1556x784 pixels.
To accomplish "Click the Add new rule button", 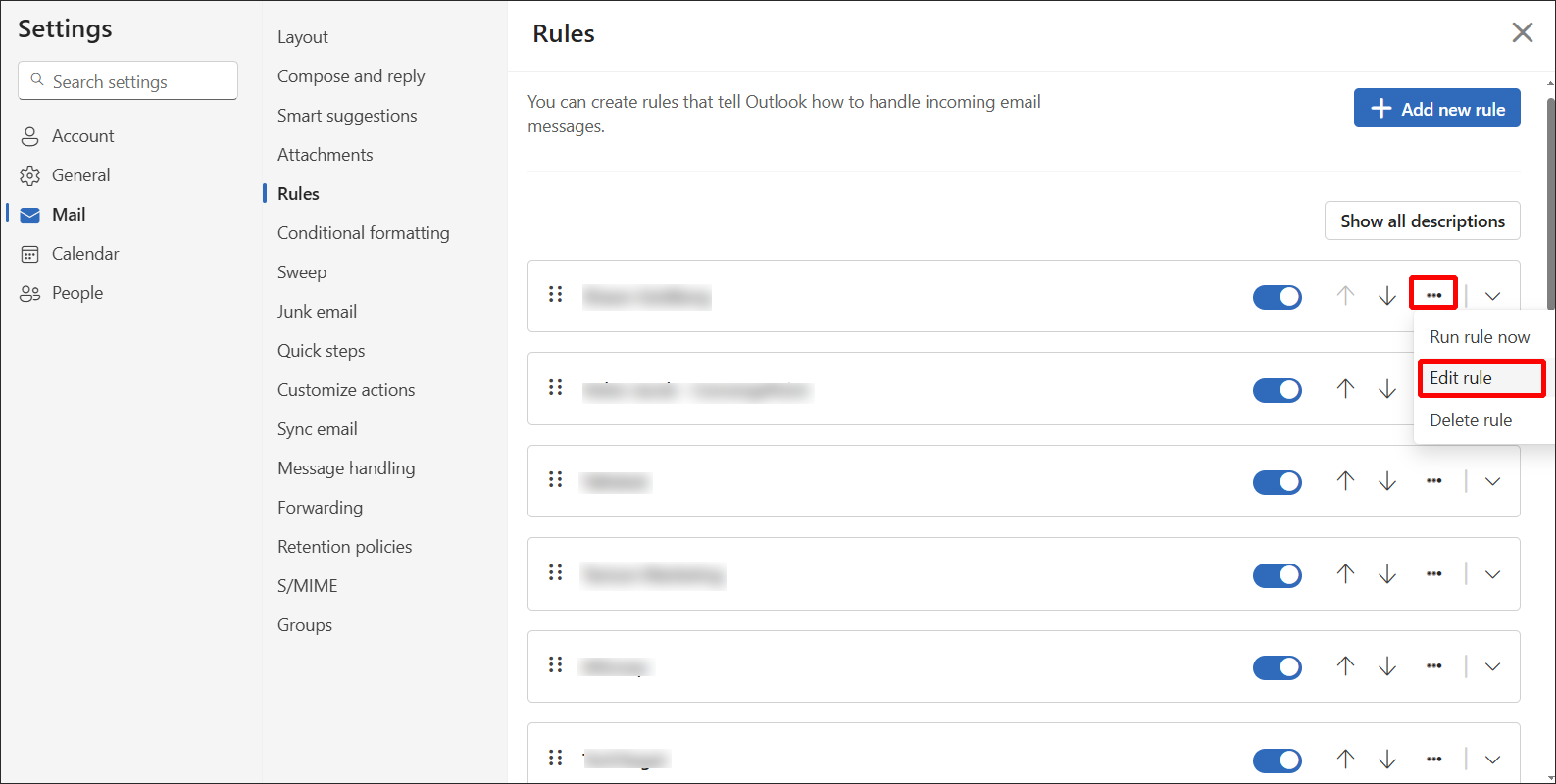I will [x=1436, y=108].
